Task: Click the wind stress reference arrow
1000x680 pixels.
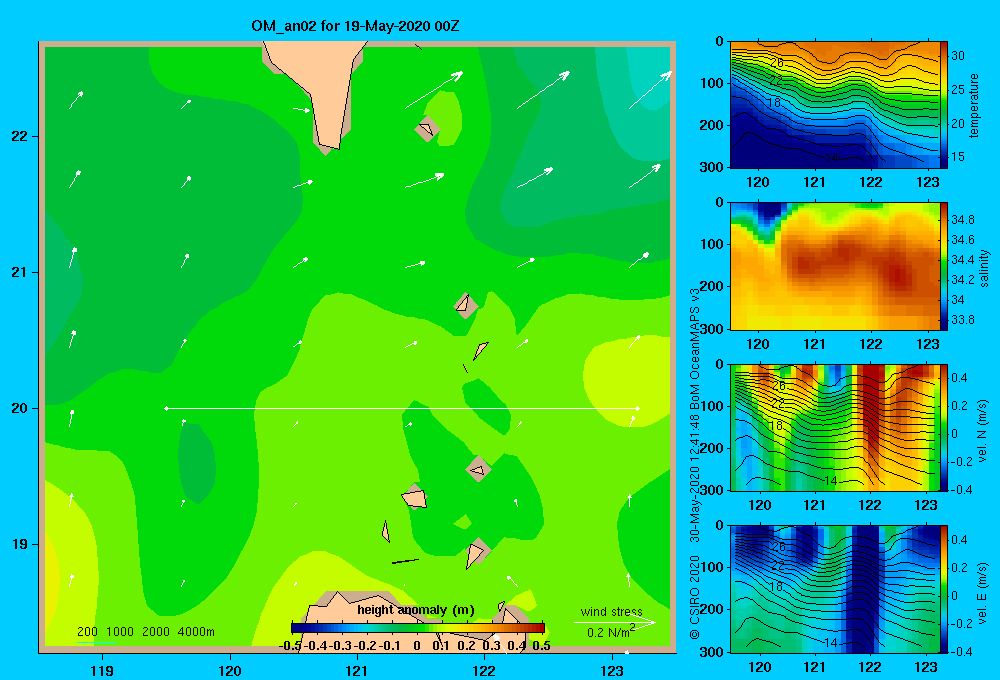Action: pos(614,622)
